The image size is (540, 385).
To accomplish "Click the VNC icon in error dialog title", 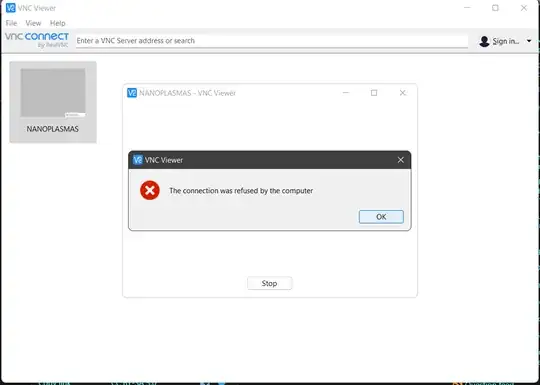I will [138, 160].
